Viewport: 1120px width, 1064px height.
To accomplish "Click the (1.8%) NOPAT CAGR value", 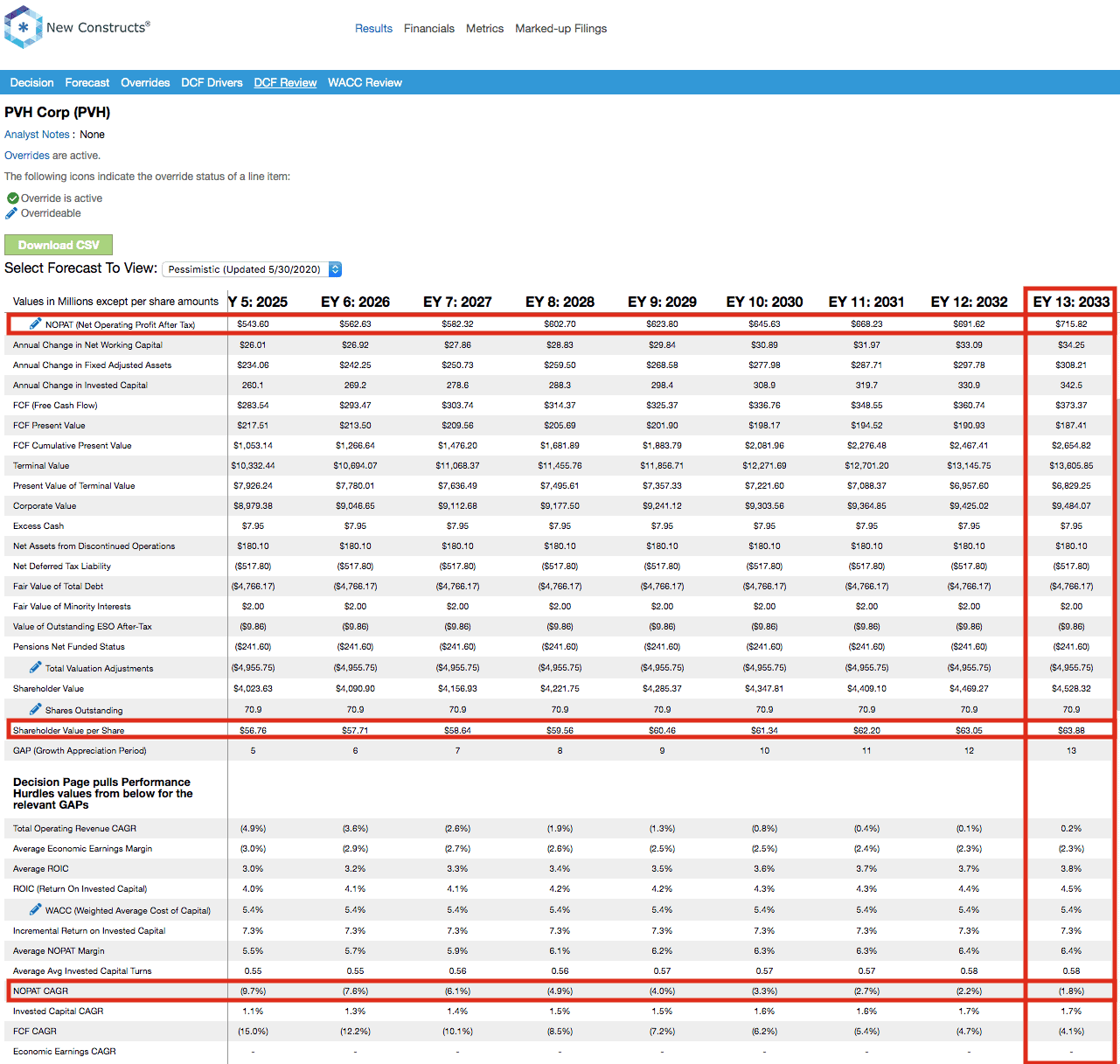I will pyautogui.click(x=1071, y=991).
